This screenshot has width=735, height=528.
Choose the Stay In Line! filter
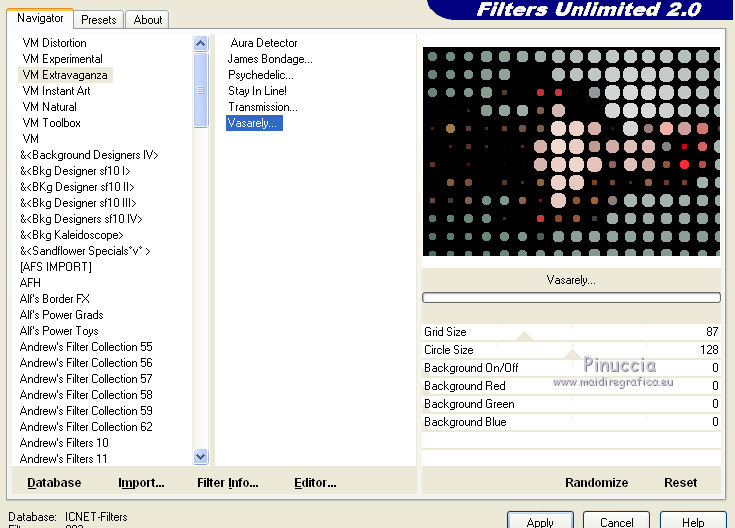coord(257,91)
